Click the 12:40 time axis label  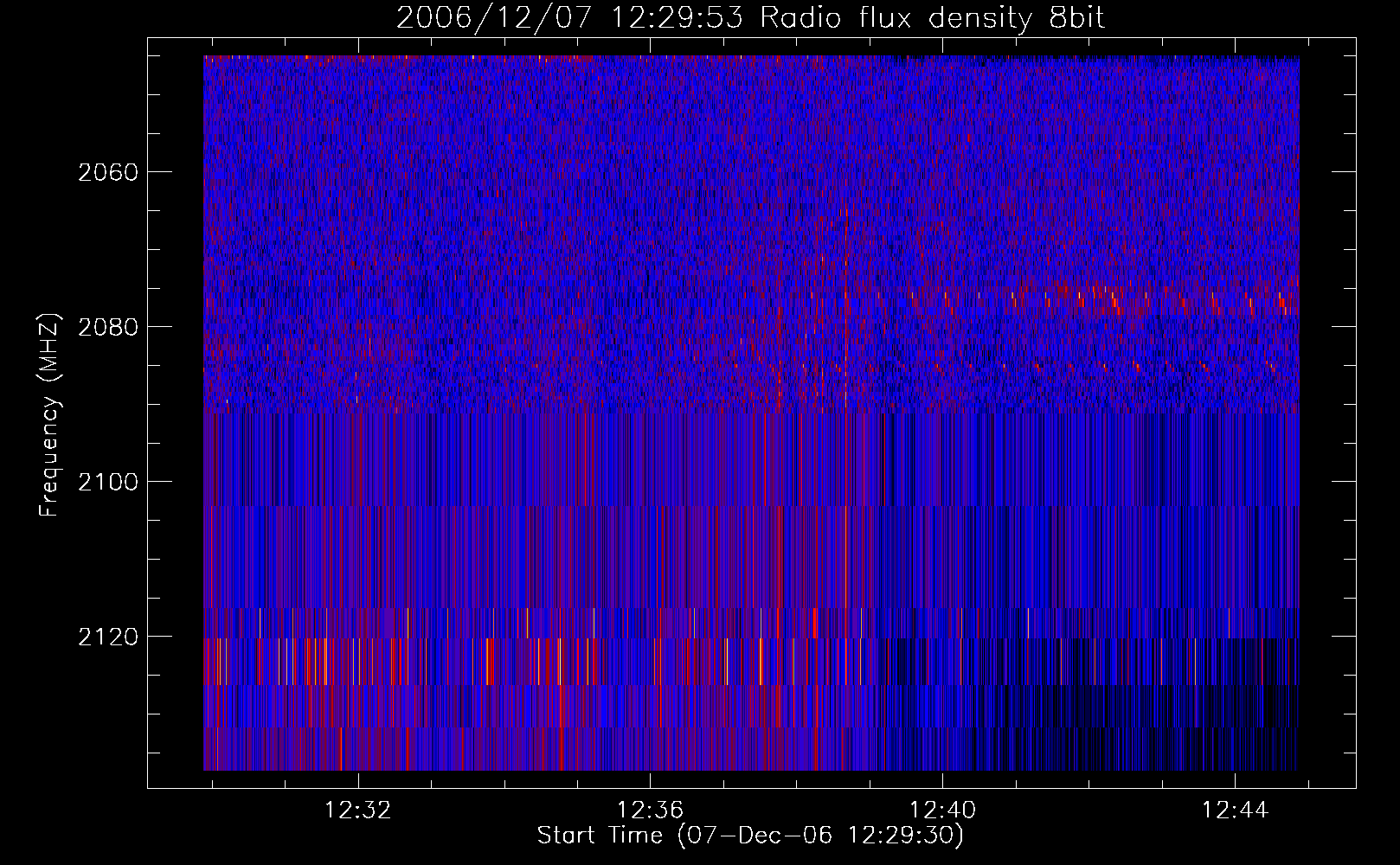(x=942, y=810)
